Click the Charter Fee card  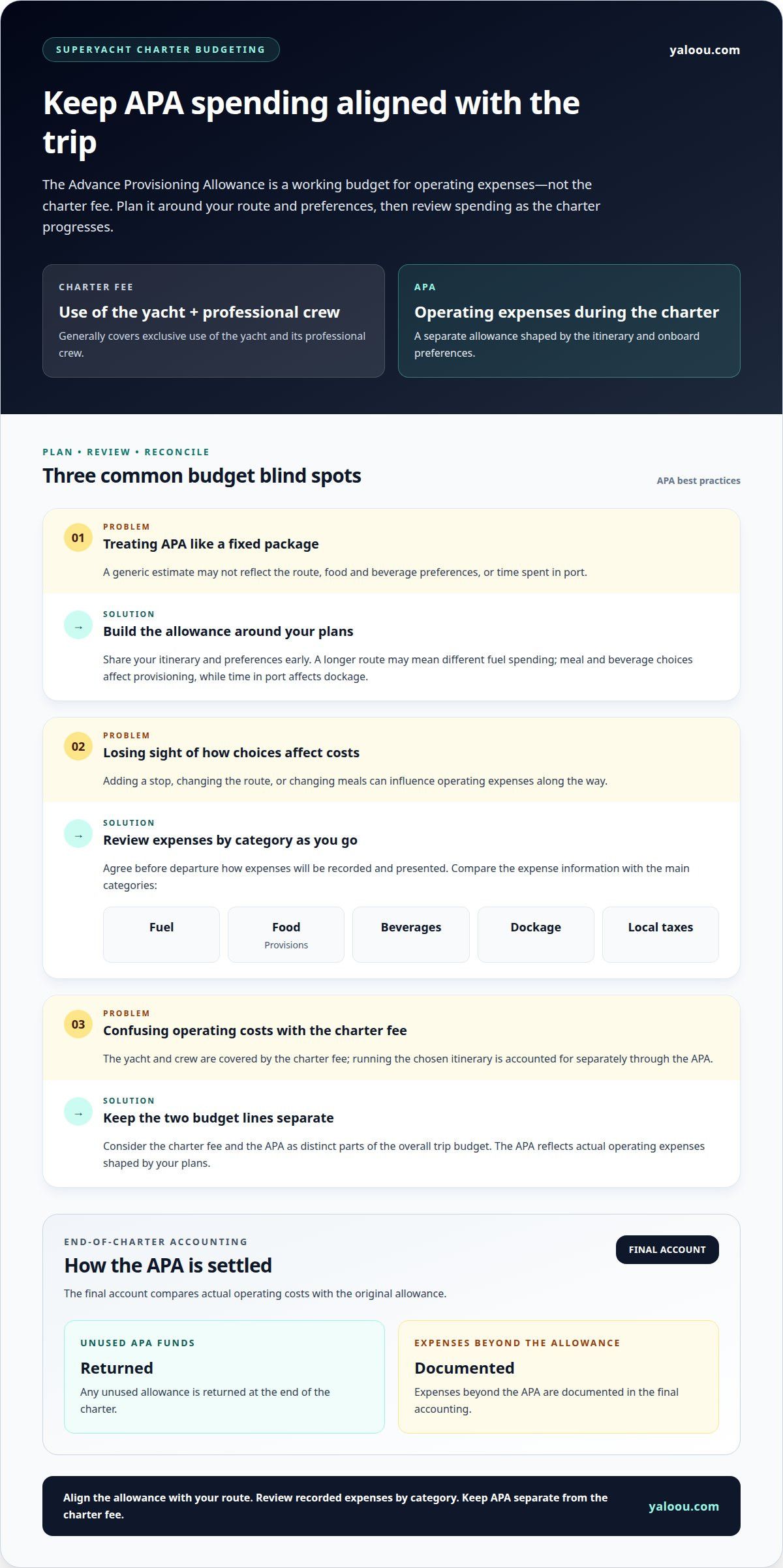[x=213, y=320]
